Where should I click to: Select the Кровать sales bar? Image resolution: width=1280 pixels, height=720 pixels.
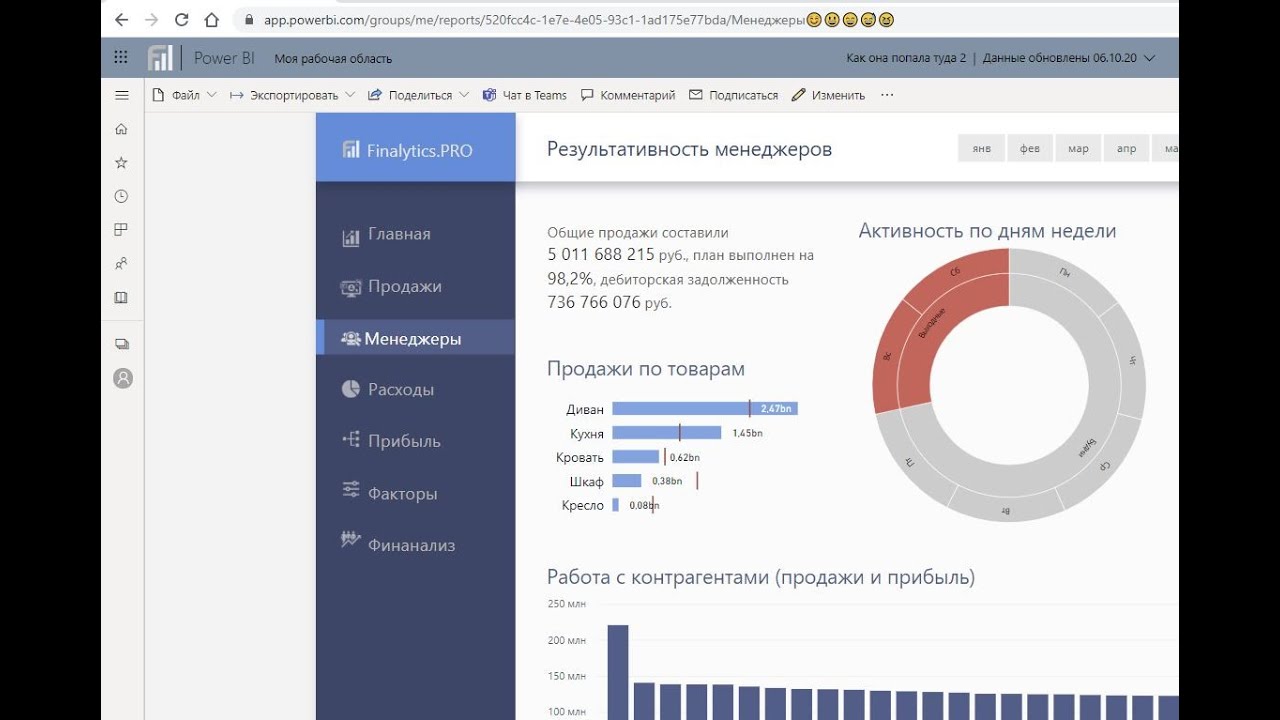tap(636, 457)
